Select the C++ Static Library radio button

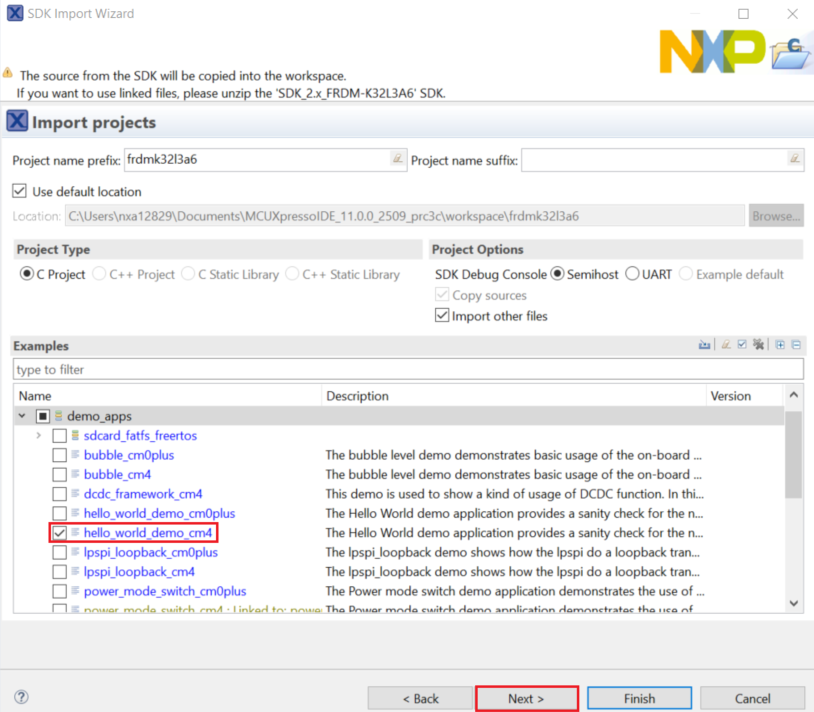pyautogui.click(x=292, y=273)
